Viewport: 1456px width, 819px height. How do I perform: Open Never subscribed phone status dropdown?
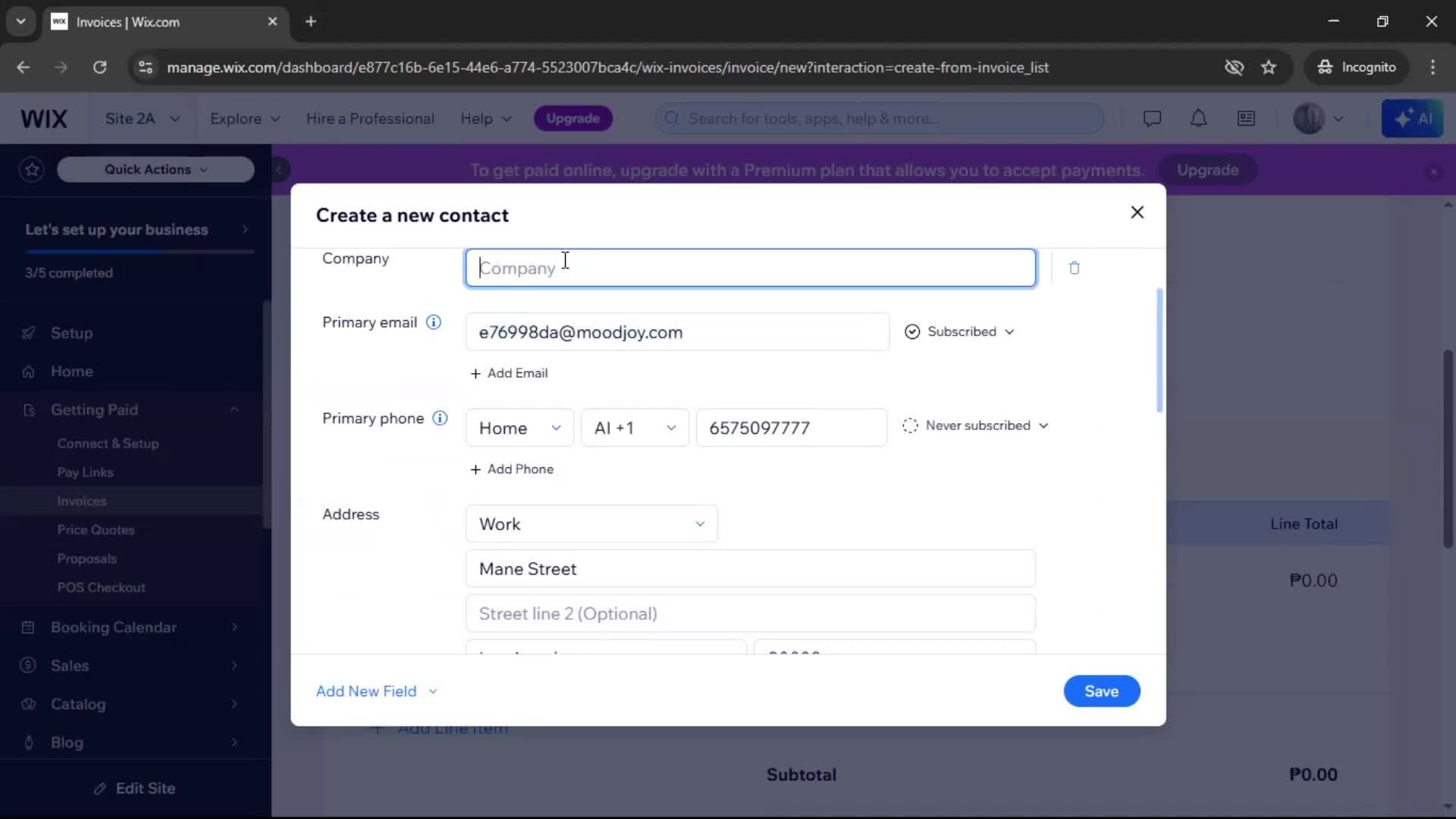click(976, 425)
